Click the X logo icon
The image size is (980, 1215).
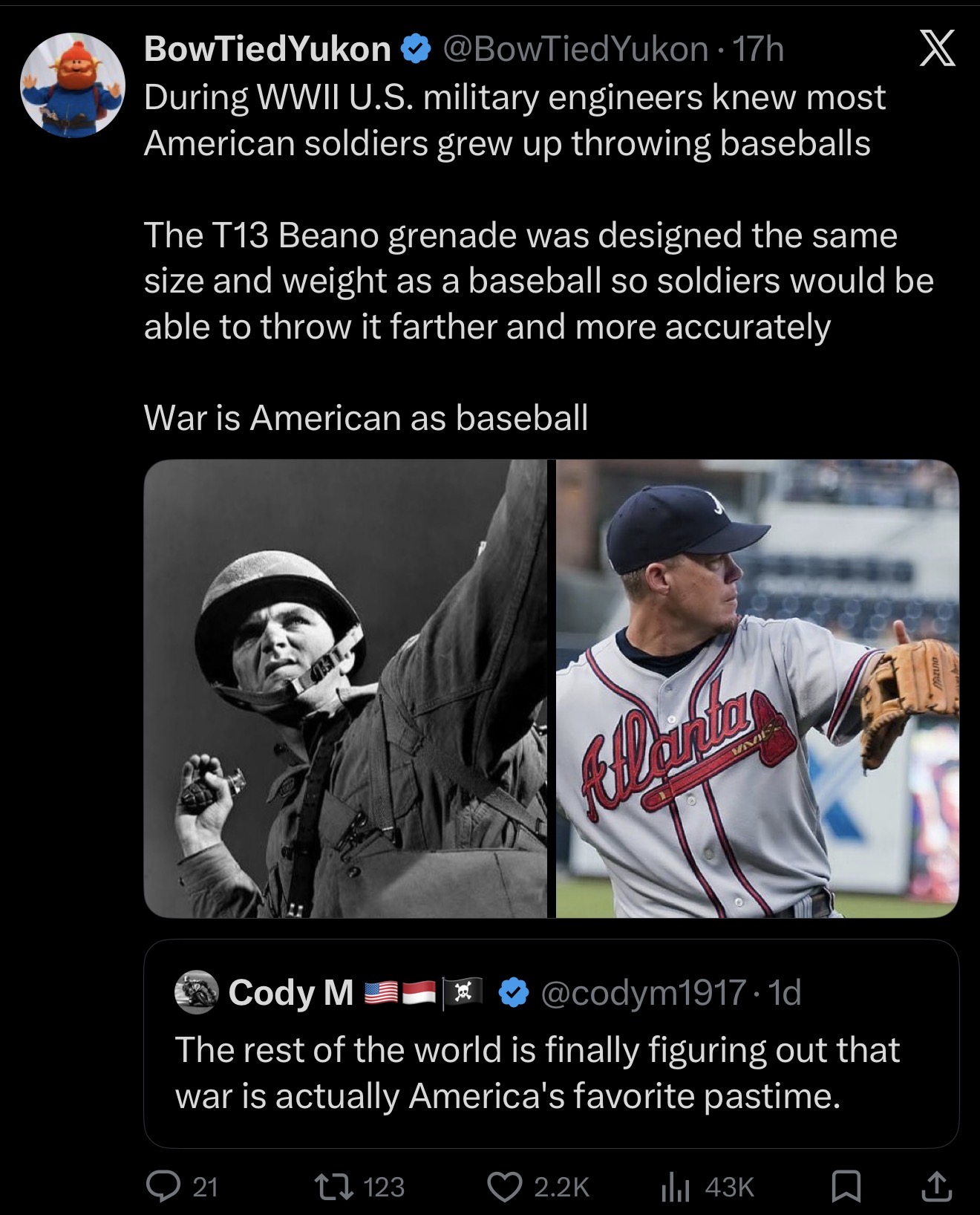click(937, 51)
